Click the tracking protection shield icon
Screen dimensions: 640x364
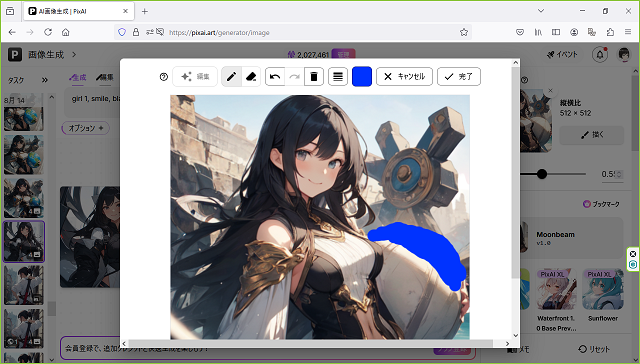tap(122, 32)
